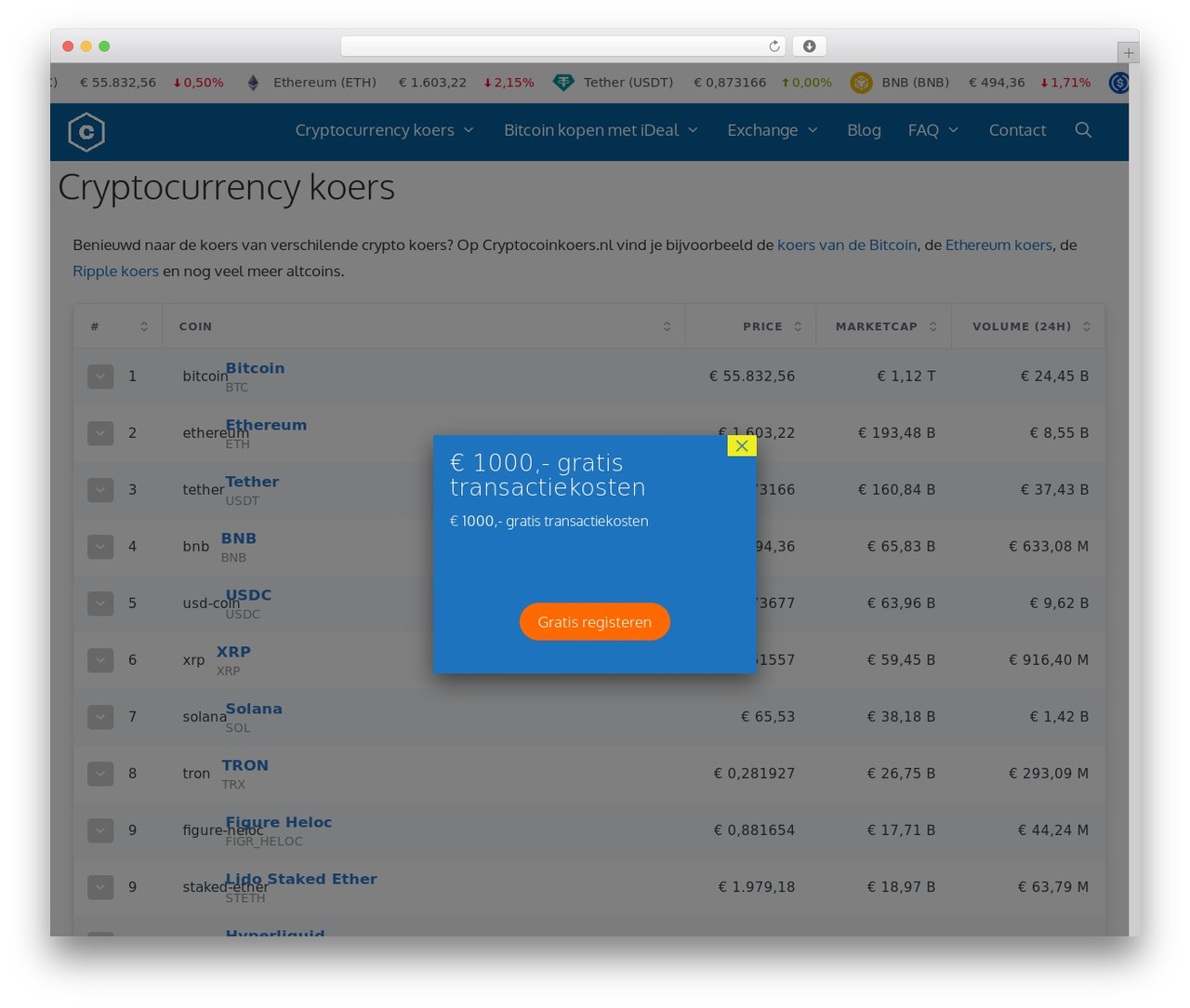
Task: Expand the Figure Heloc row details
Action: (100, 830)
